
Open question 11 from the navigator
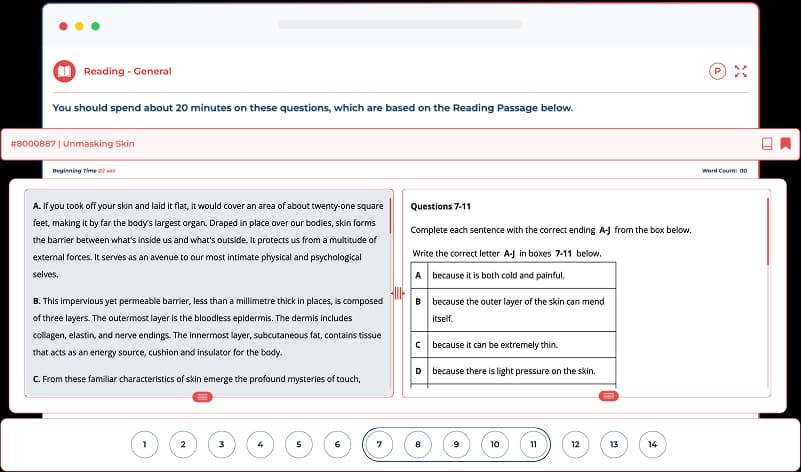[534, 443]
